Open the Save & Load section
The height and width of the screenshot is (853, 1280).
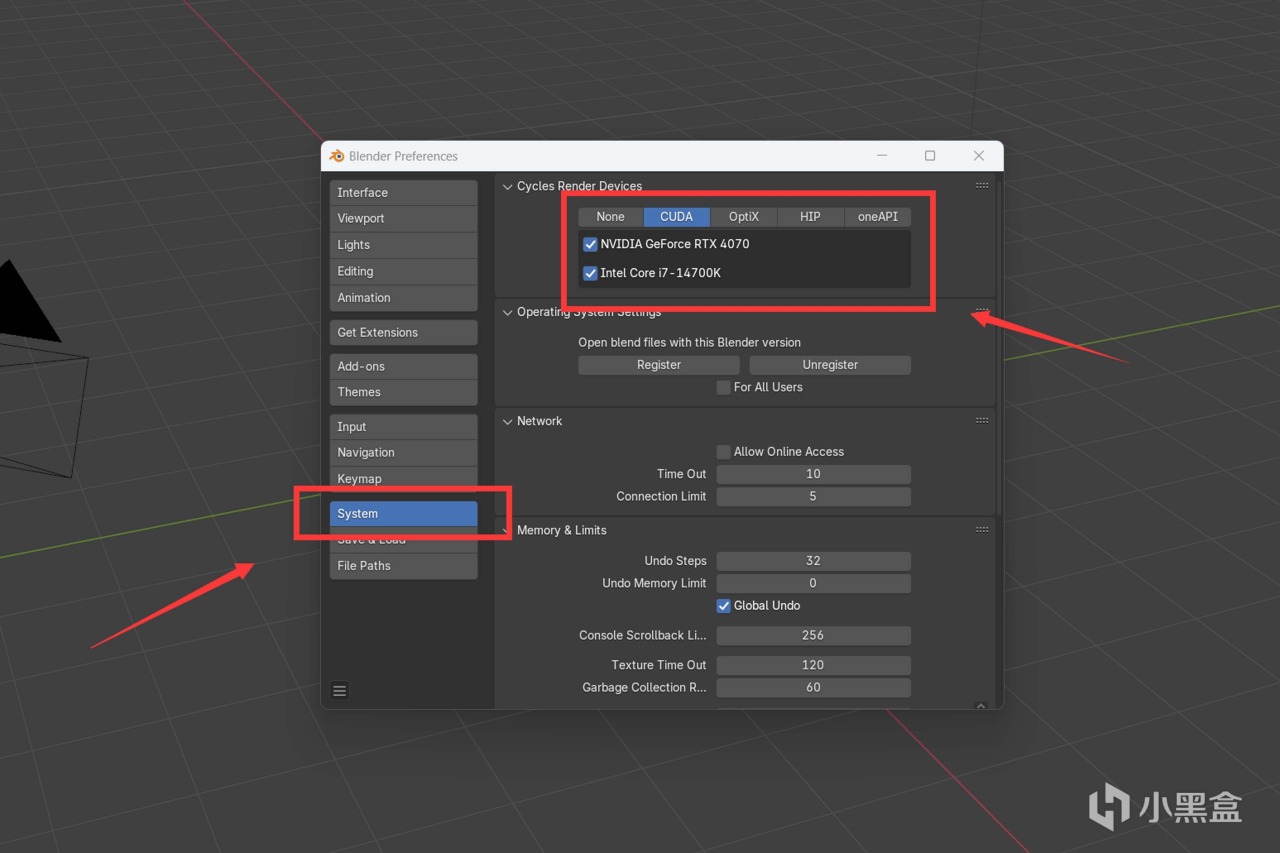pos(404,540)
